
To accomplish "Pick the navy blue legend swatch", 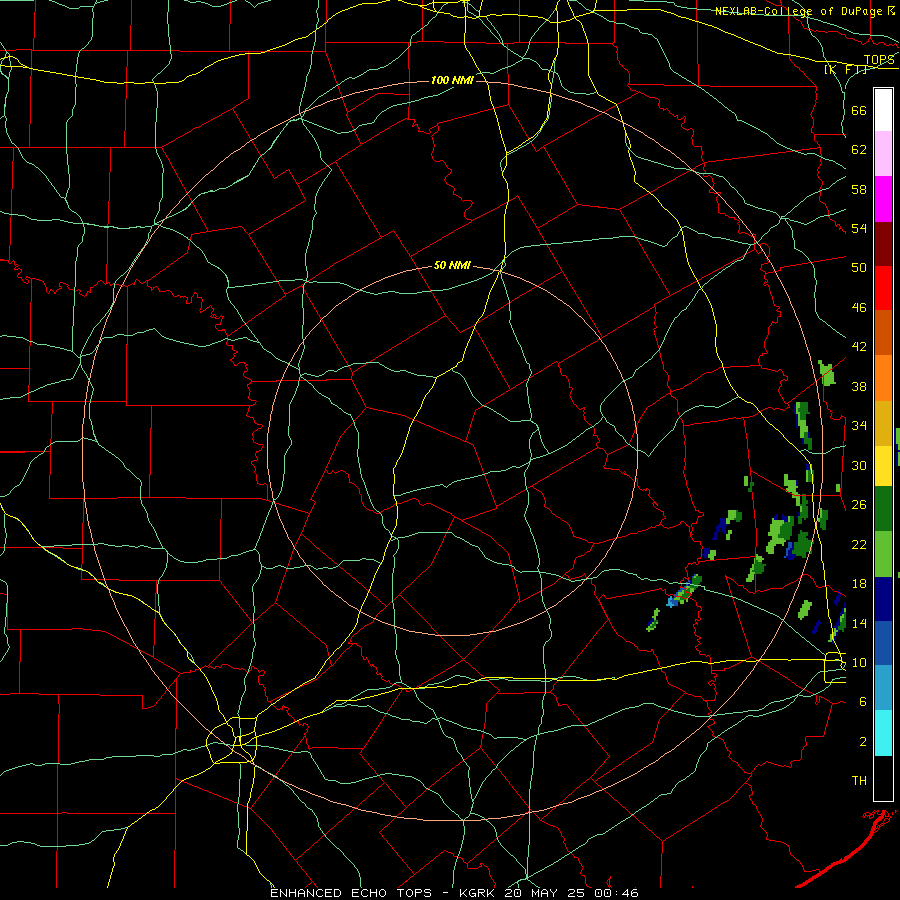I will coord(883,599).
